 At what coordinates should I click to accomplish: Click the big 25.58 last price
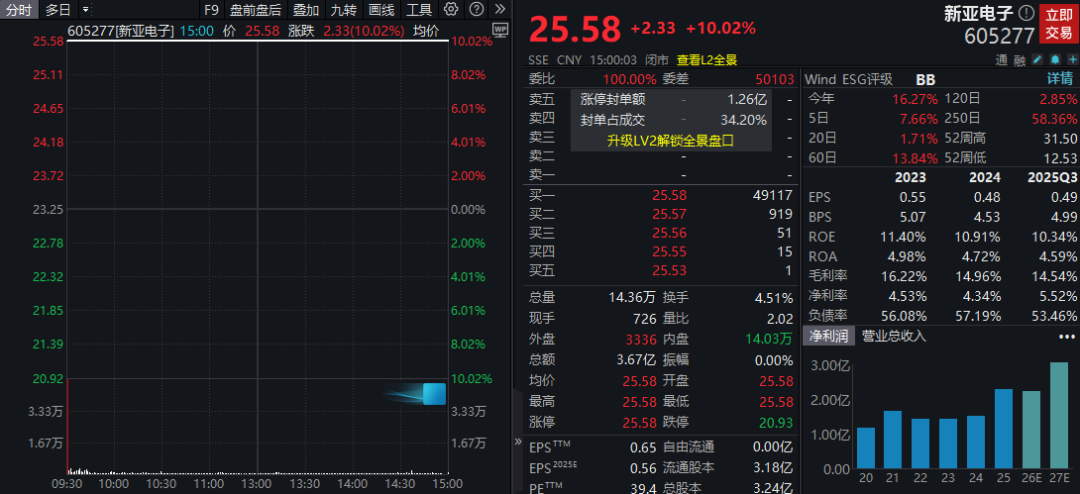(x=574, y=29)
